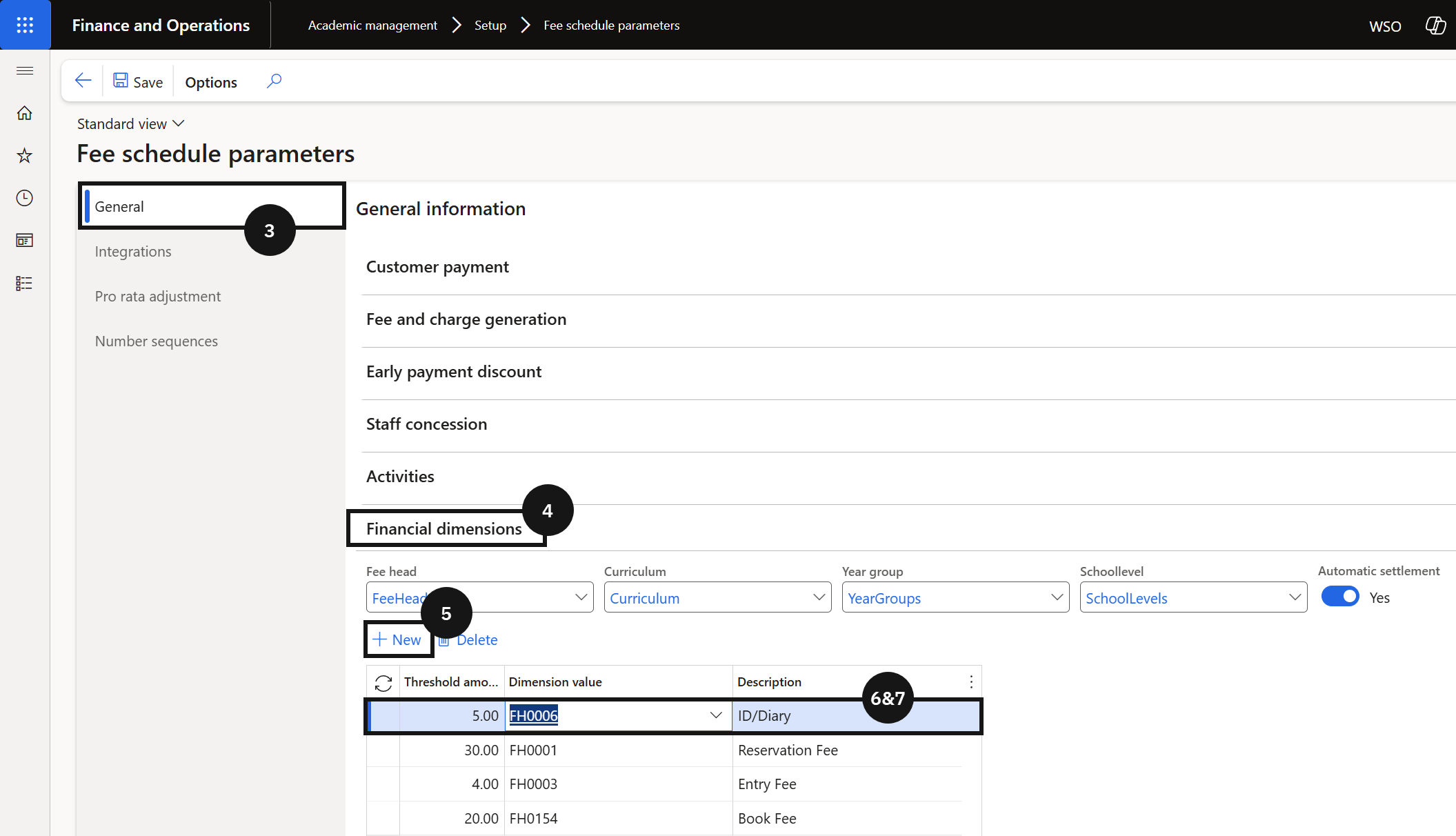1456x836 pixels.
Task: Click Setup breadcrumb
Action: click(490, 25)
